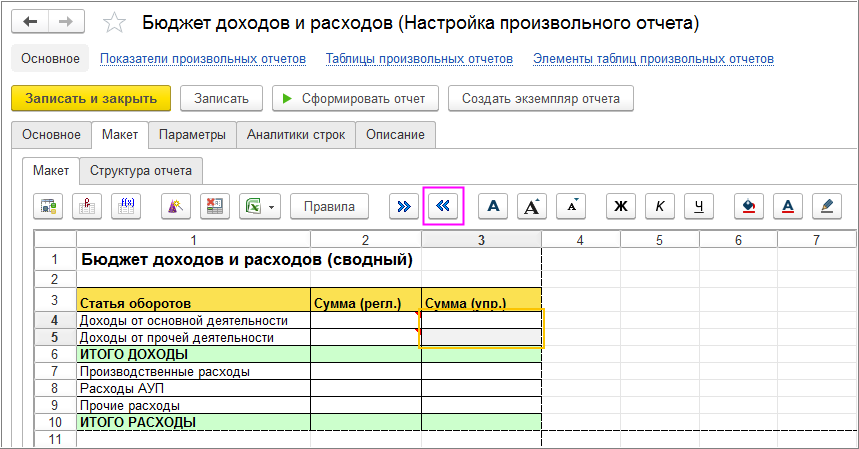This screenshot has height=449, width=859.
Task: Click the double left arrow toolbar button
Action: click(x=444, y=206)
